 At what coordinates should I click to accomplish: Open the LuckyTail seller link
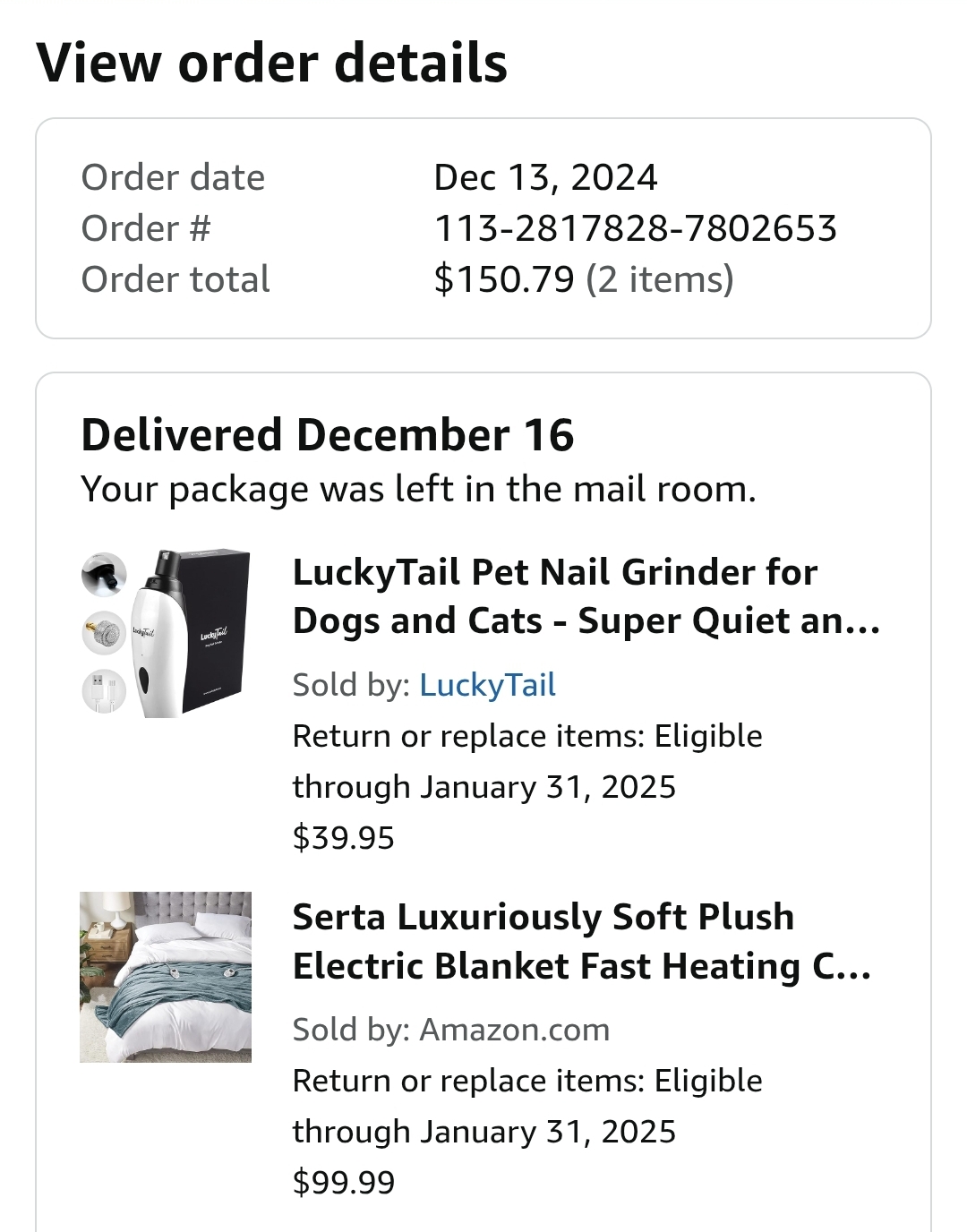(487, 685)
